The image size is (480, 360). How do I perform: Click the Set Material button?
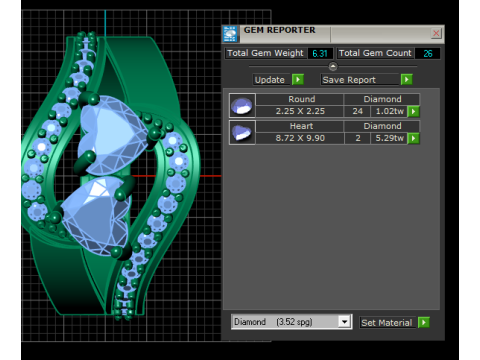click(387, 323)
